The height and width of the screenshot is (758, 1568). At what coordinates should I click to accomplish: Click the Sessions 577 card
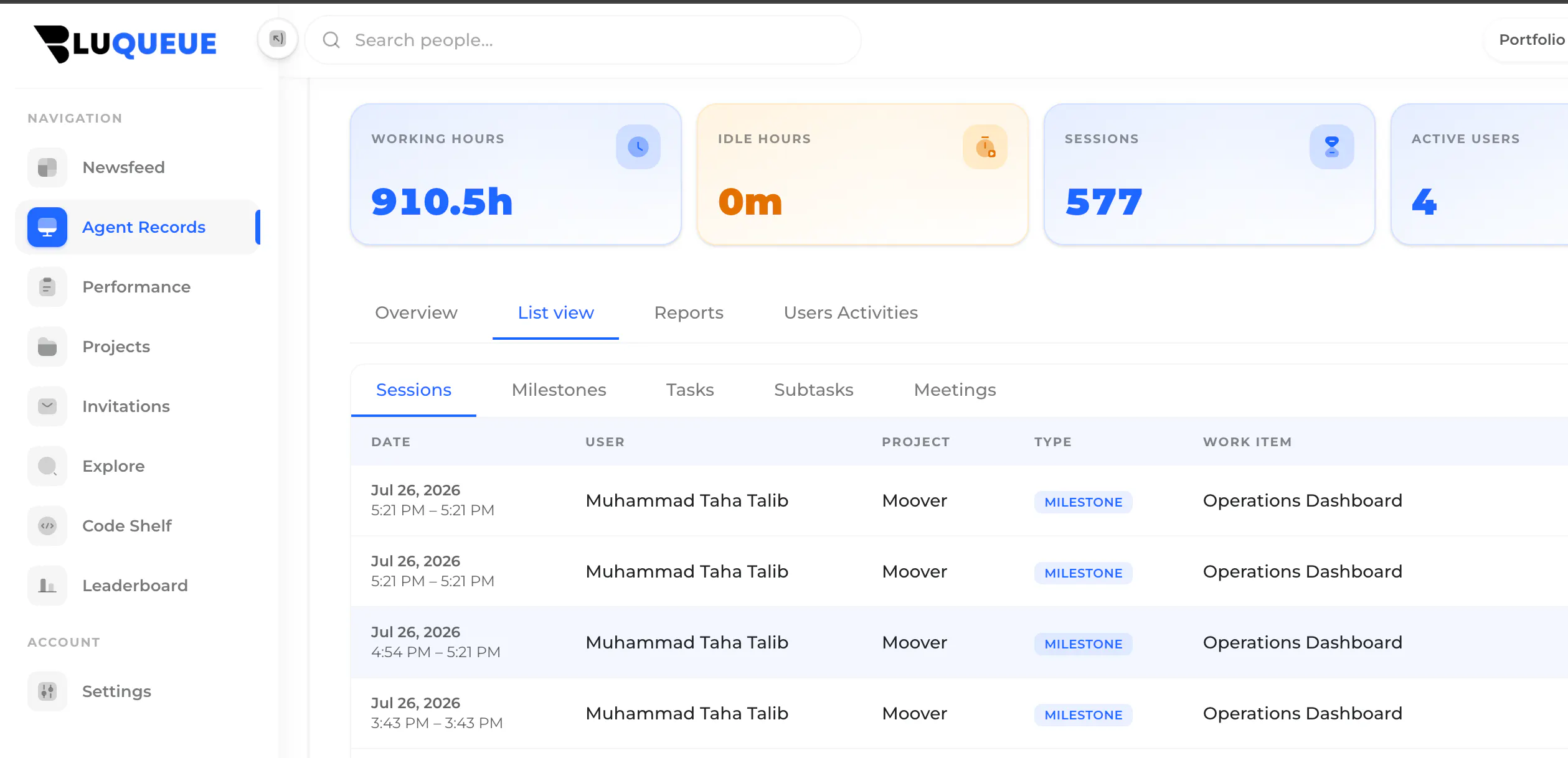[1209, 174]
